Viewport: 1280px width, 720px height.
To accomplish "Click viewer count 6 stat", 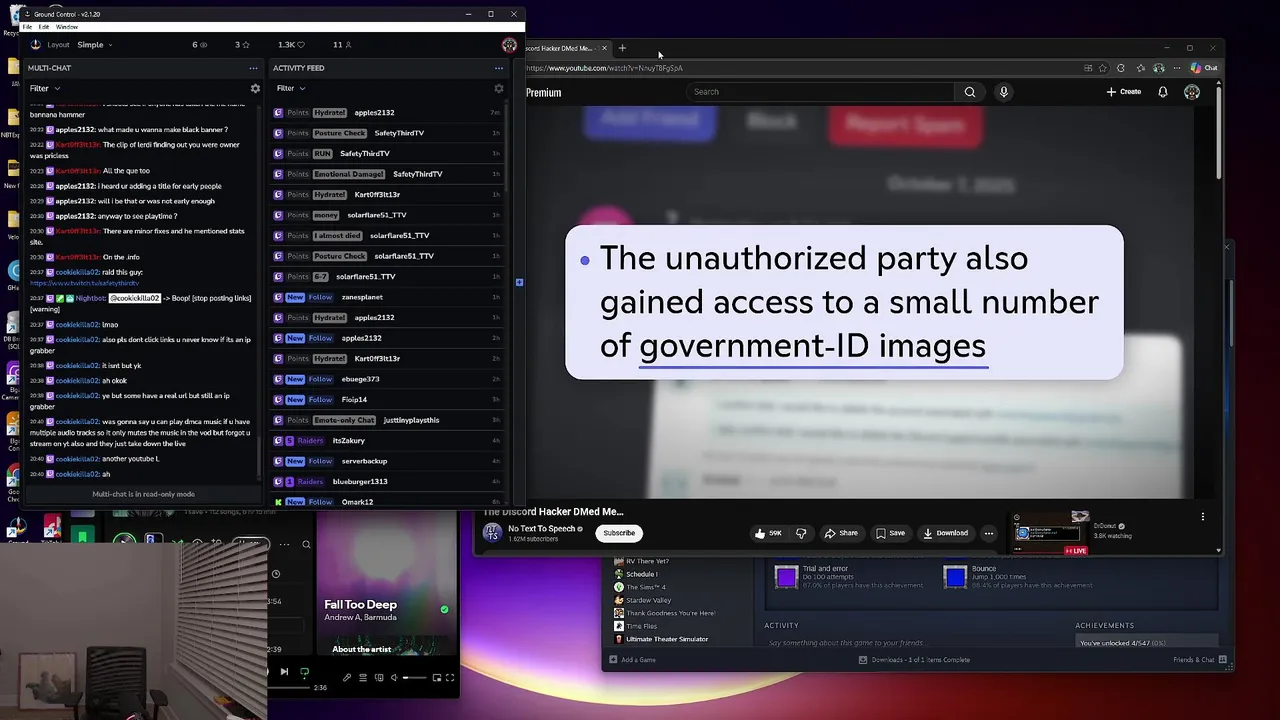I will tap(200, 45).
